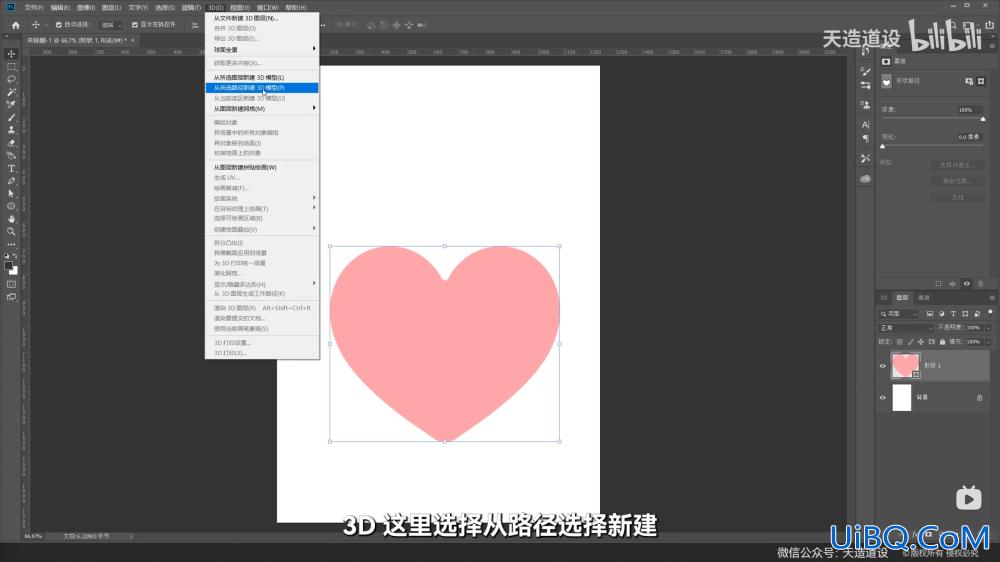
Task: Select the Horizontal Type tool
Action: [x=11, y=168]
